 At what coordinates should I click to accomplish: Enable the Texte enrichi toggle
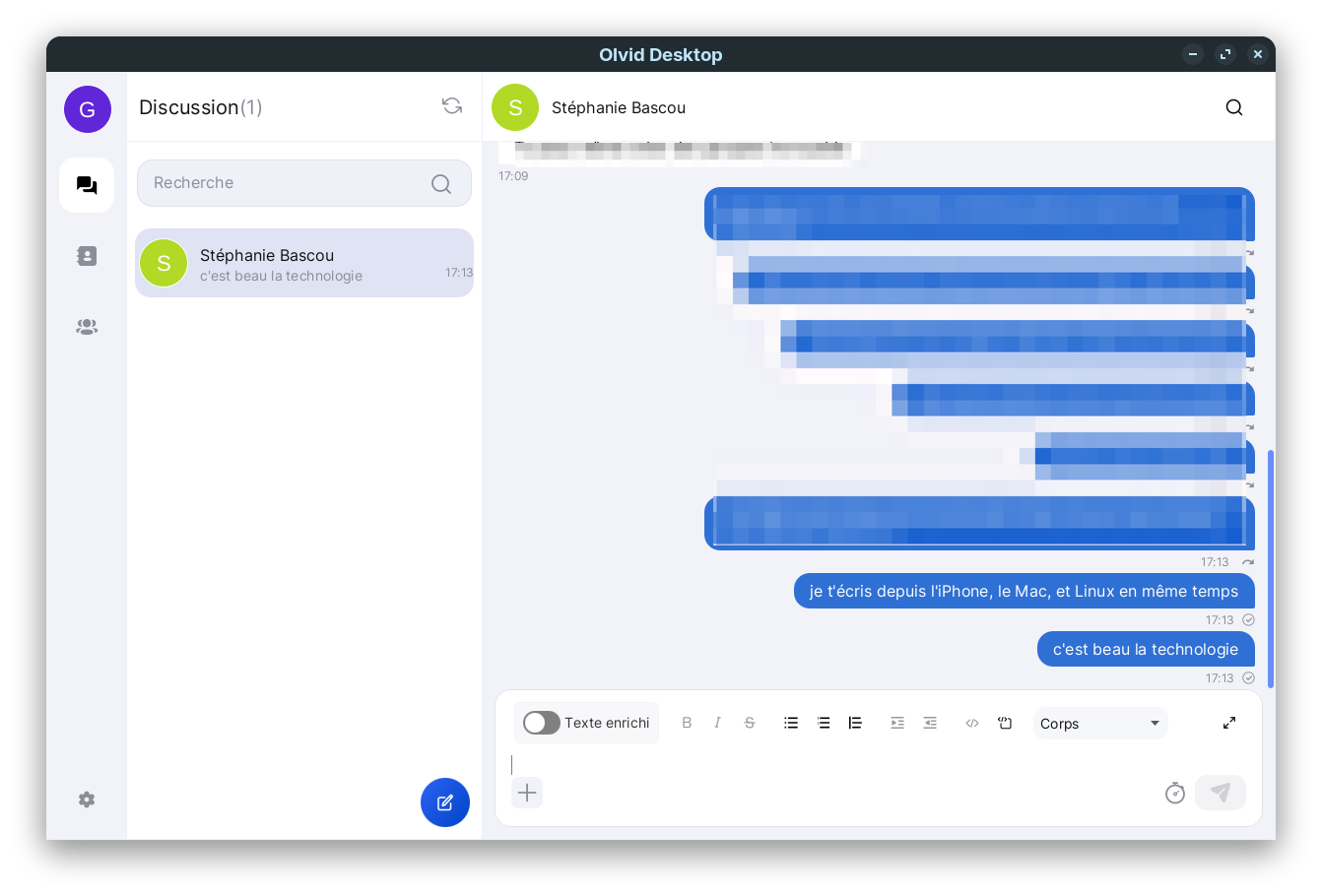pos(541,723)
